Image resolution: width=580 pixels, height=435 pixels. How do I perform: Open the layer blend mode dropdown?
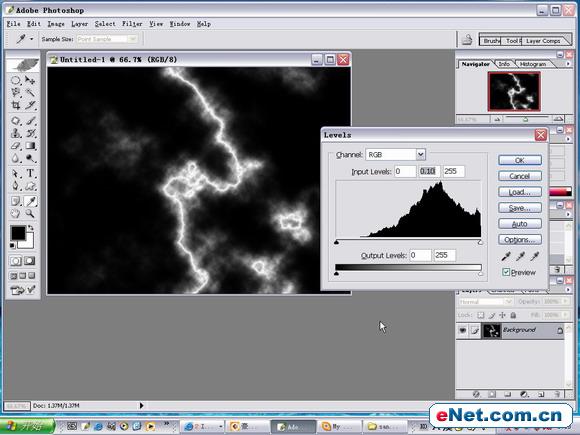pyautogui.click(x=508, y=302)
